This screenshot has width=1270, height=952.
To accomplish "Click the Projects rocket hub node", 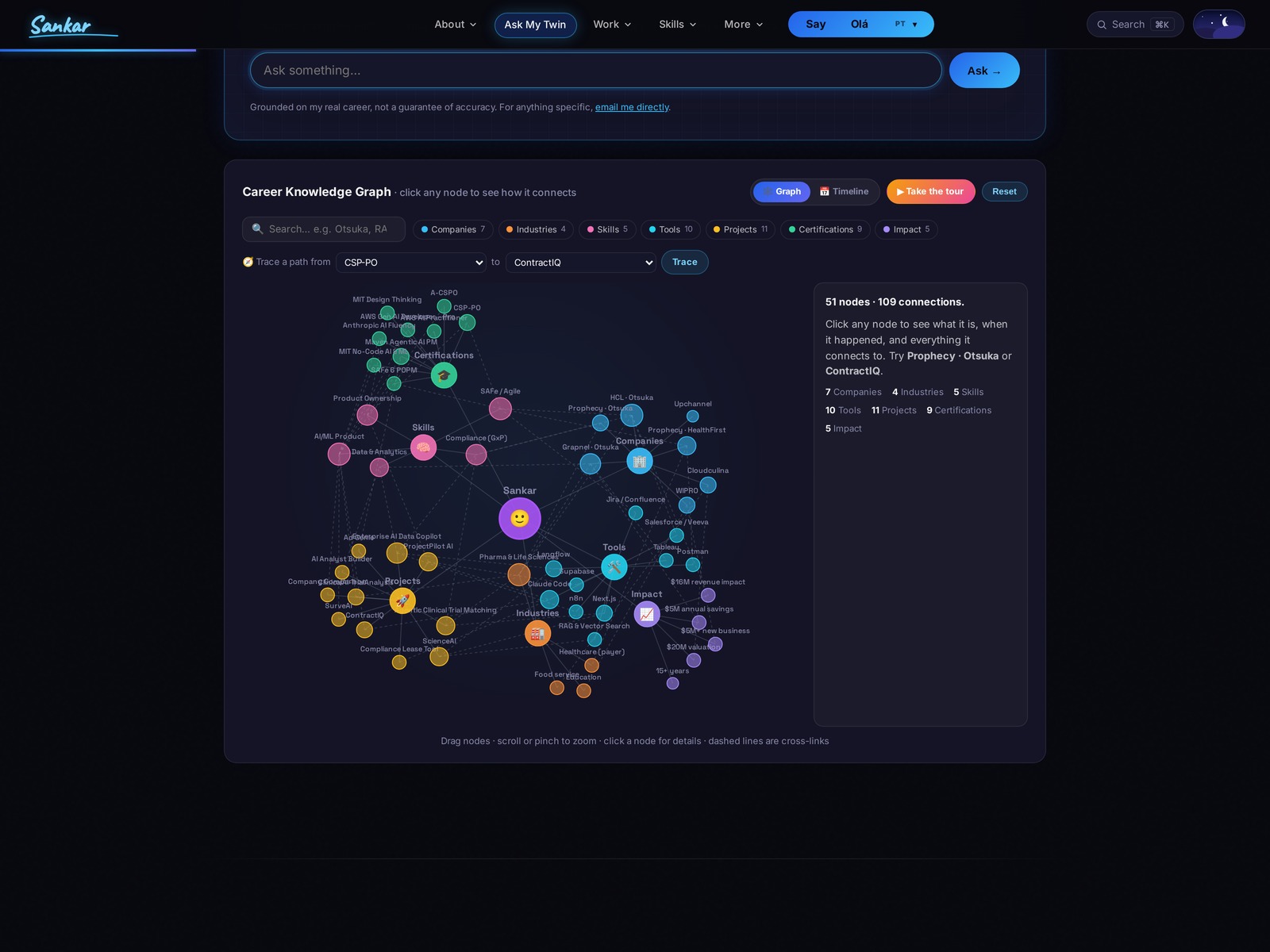I will (x=402, y=601).
